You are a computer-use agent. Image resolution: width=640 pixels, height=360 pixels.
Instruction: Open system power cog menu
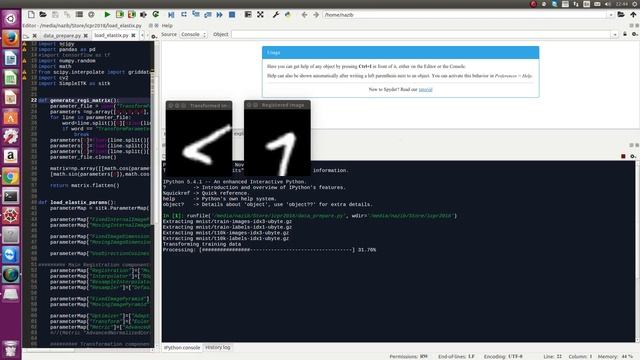pos(635,4)
